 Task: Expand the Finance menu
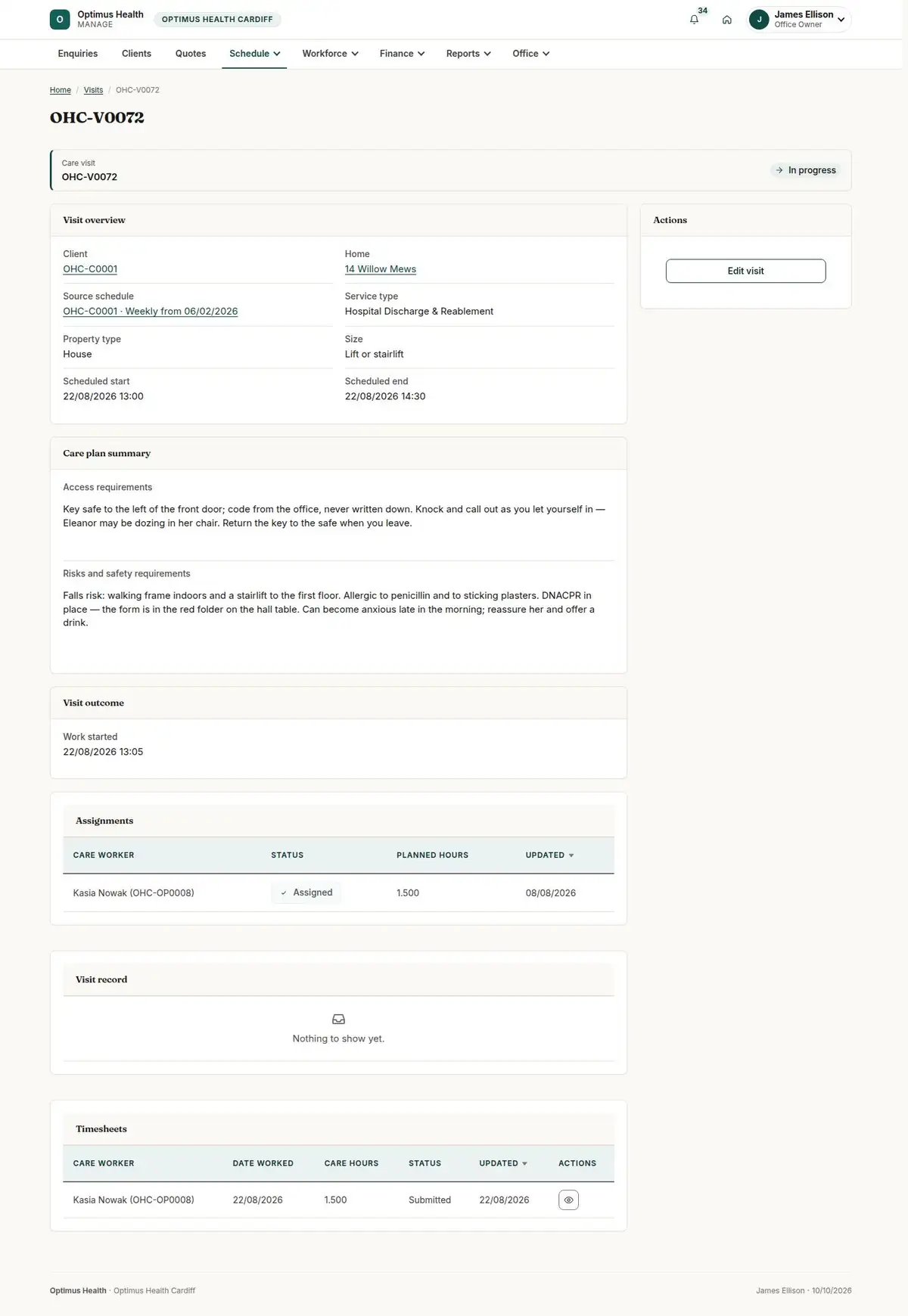point(402,54)
